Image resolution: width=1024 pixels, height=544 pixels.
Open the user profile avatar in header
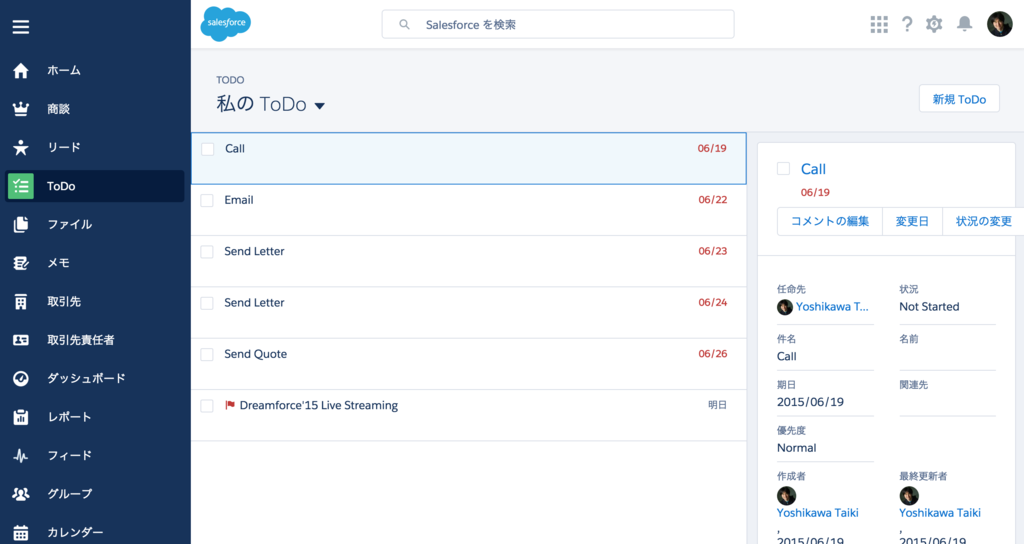coord(1000,24)
